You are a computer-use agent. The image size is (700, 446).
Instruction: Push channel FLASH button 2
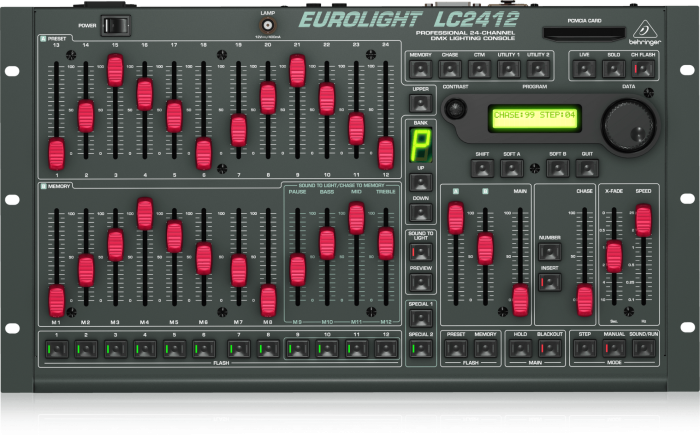click(86, 349)
